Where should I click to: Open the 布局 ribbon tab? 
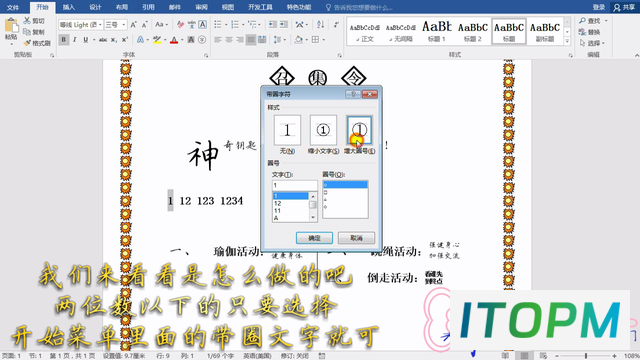click(122, 7)
